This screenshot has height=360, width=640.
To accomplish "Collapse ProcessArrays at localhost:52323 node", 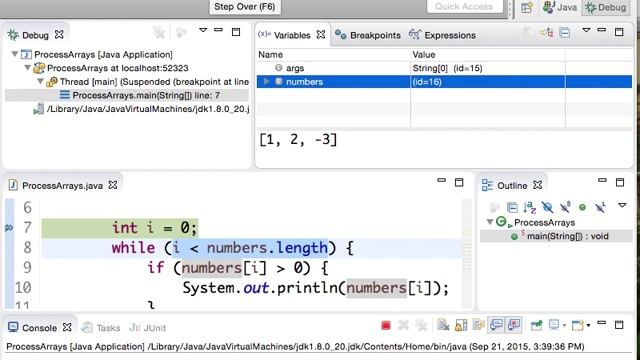I will click(27, 67).
